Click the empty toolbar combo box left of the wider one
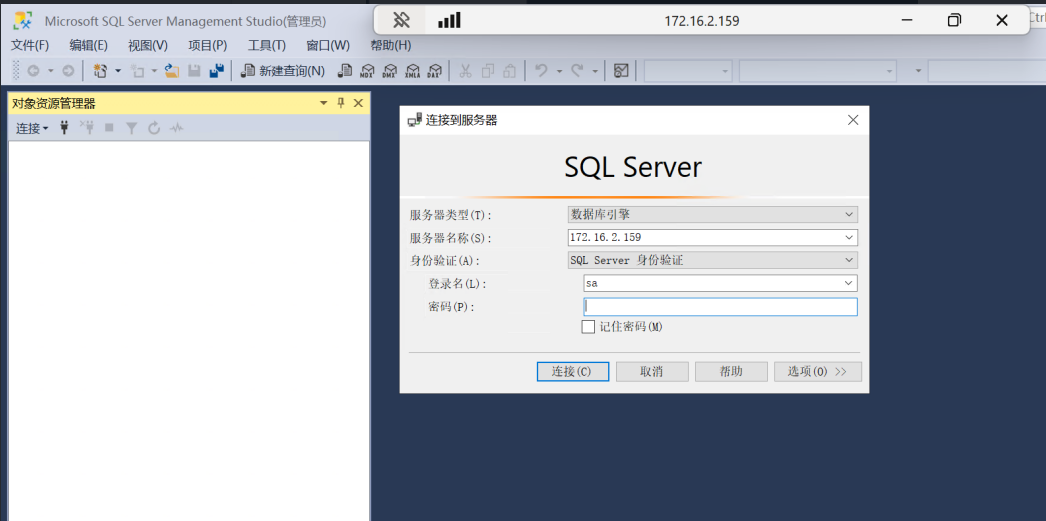The height and width of the screenshot is (521, 1046). pyautogui.click(x=688, y=71)
